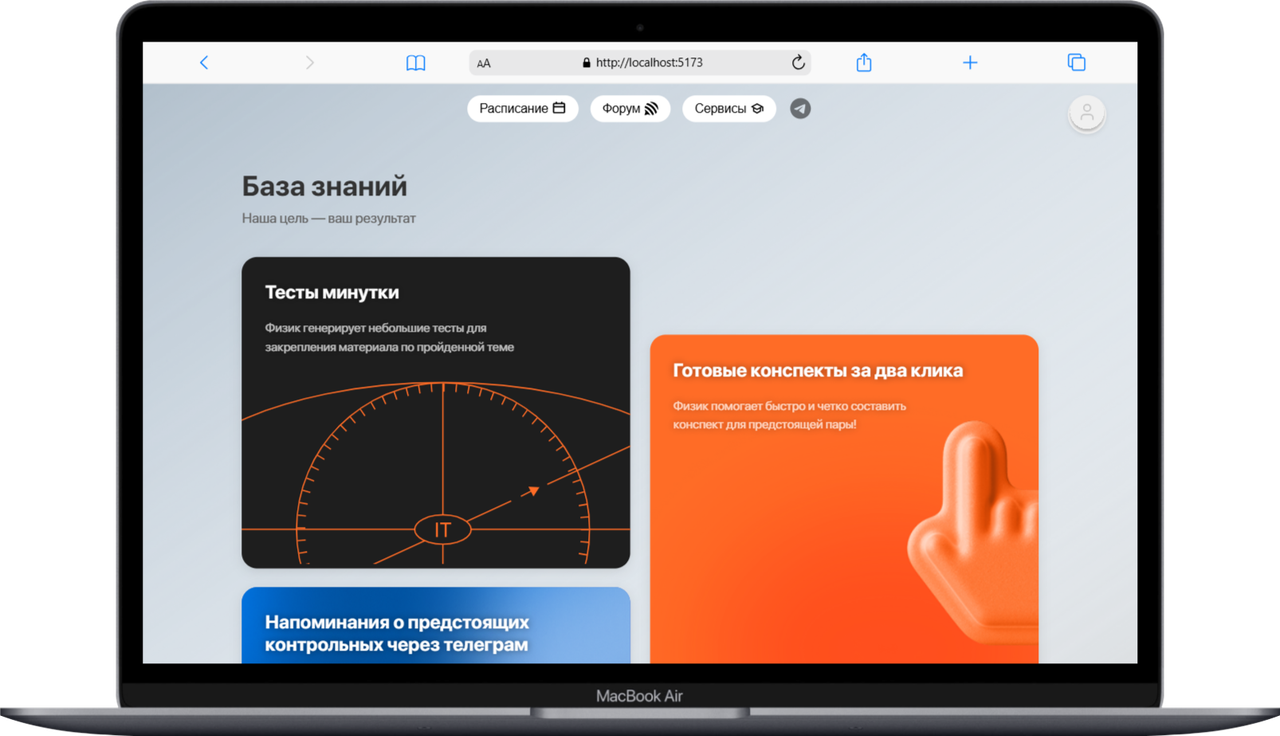
Task: Add a new tab with the plus icon
Action: (x=970, y=63)
